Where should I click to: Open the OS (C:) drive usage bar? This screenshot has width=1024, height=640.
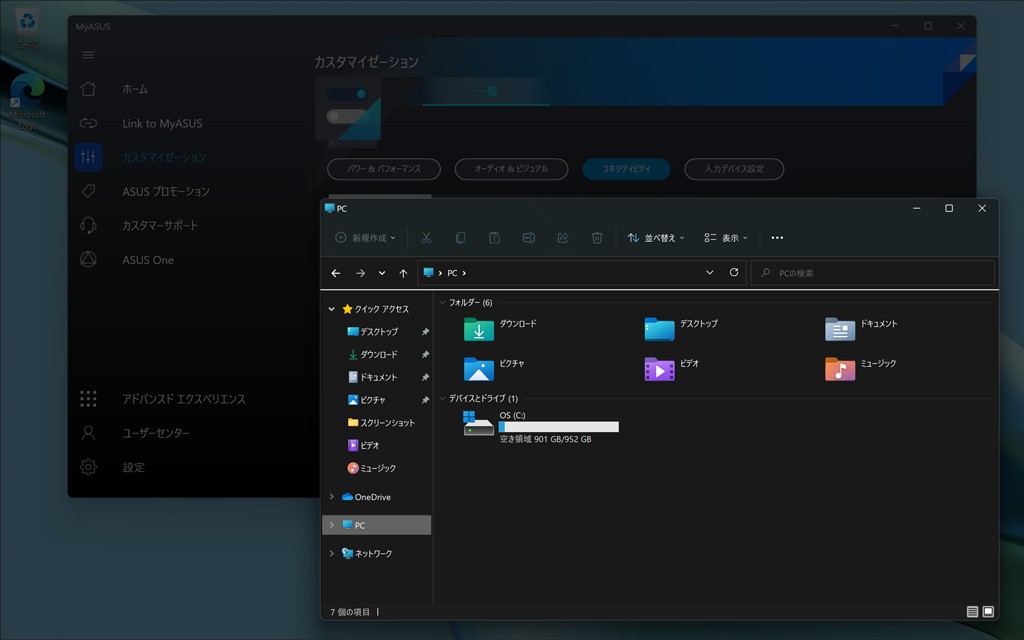pyautogui.click(x=558, y=427)
